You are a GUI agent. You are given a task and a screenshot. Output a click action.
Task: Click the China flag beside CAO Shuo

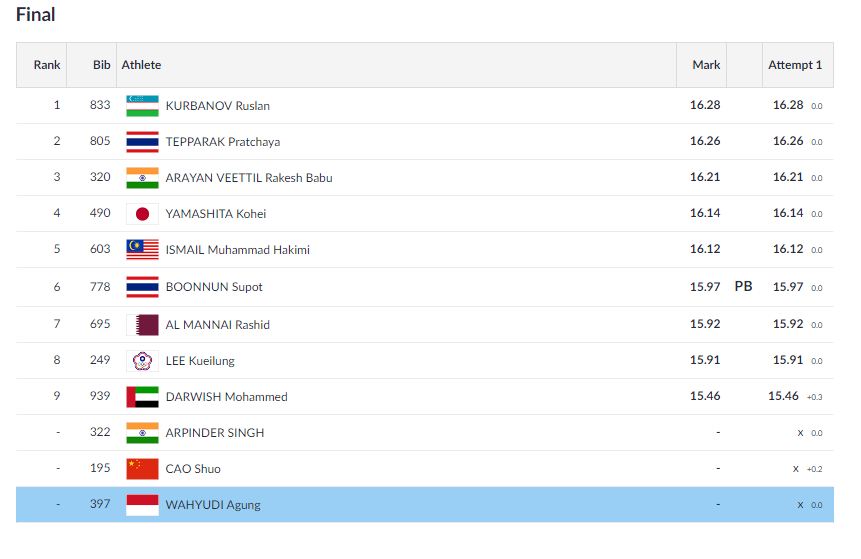pos(142,469)
